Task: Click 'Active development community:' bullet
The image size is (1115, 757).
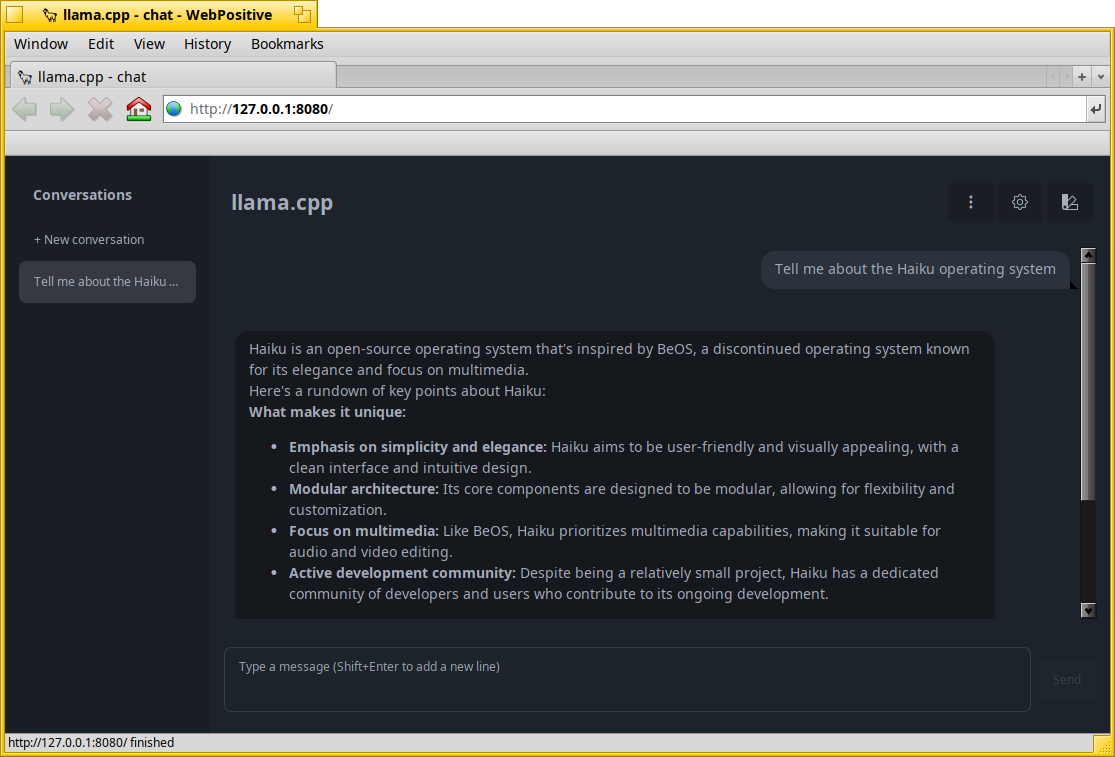Action: tap(402, 573)
